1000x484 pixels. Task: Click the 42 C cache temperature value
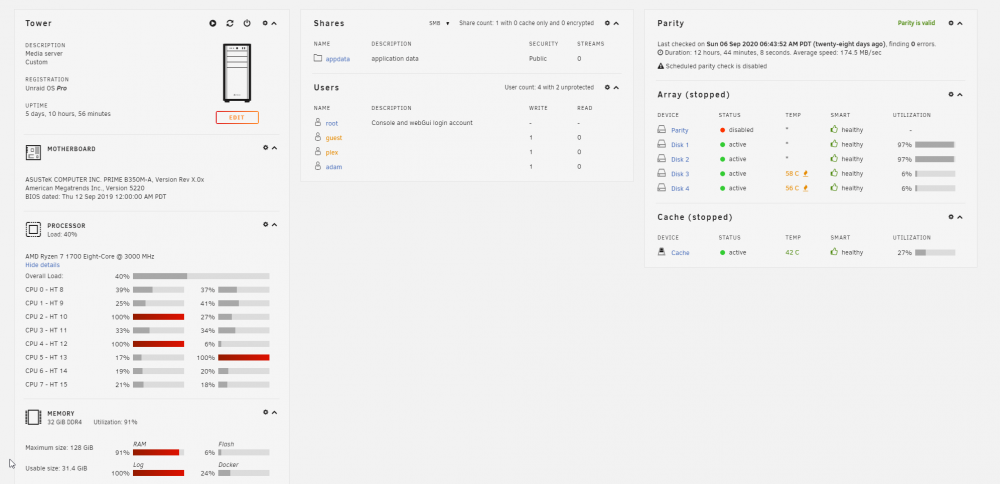point(792,253)
